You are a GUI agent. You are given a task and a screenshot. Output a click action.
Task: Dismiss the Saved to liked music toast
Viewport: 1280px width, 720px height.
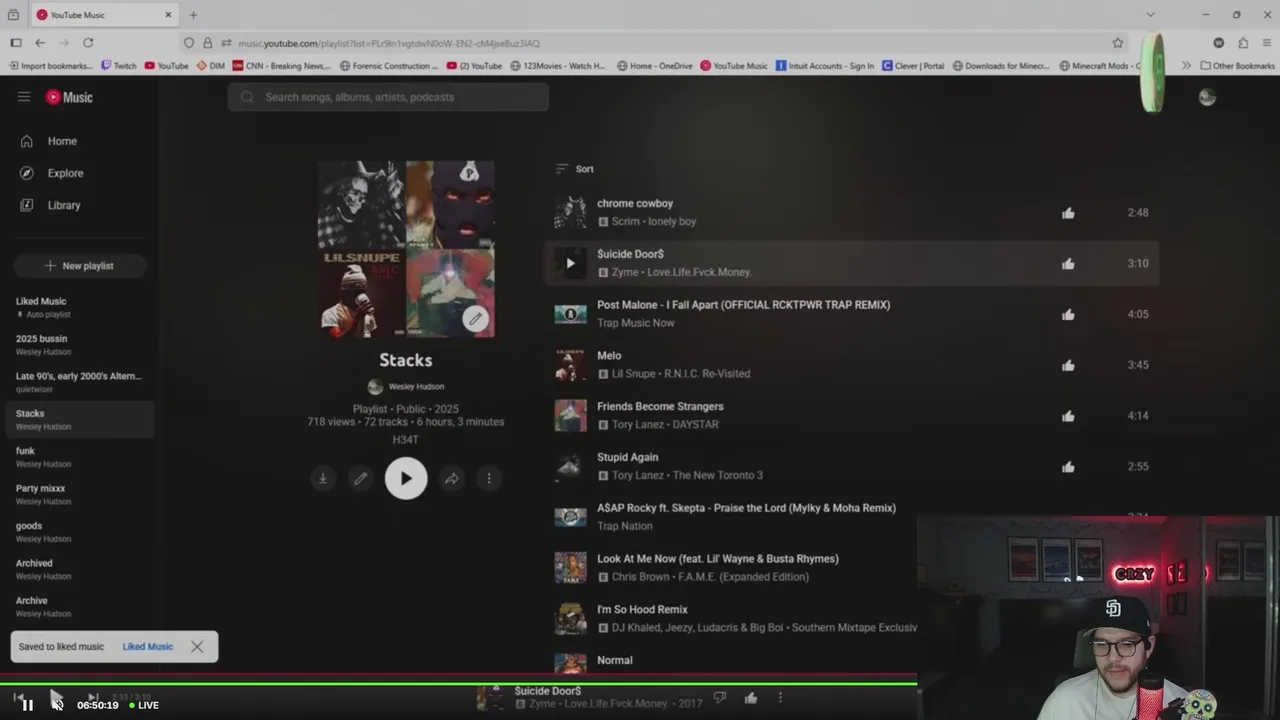197,647
